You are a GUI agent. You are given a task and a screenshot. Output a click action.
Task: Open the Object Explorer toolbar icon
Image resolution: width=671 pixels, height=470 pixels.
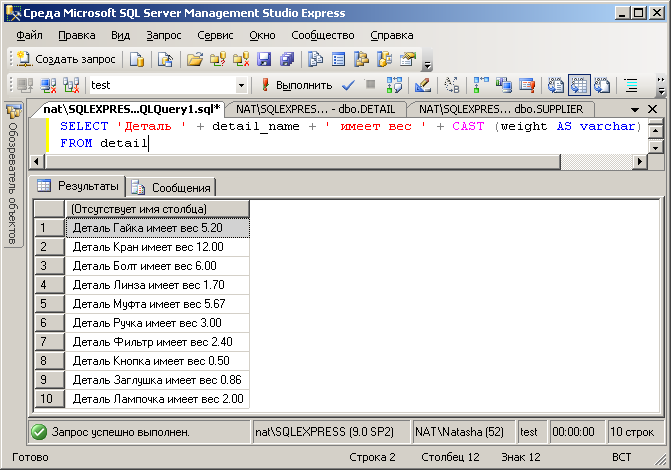click(362, 59)
